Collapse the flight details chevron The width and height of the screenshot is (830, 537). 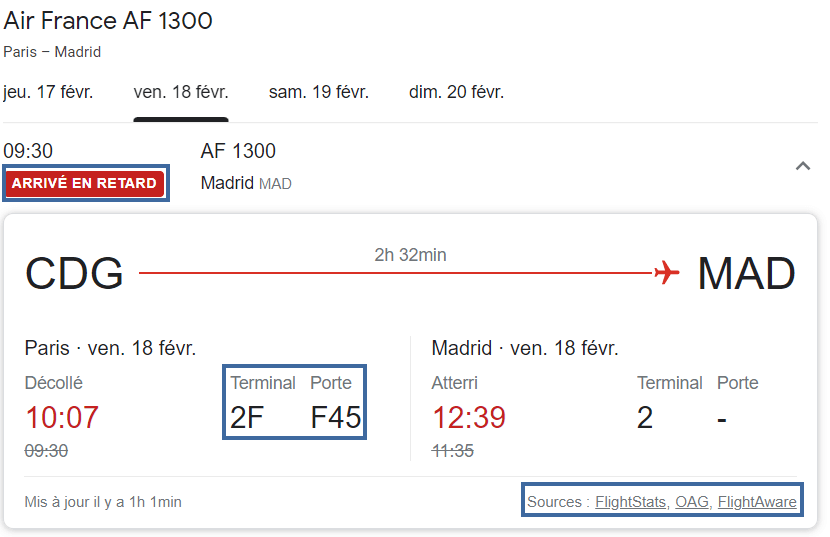pyautogui.click(x=802, y=166)
